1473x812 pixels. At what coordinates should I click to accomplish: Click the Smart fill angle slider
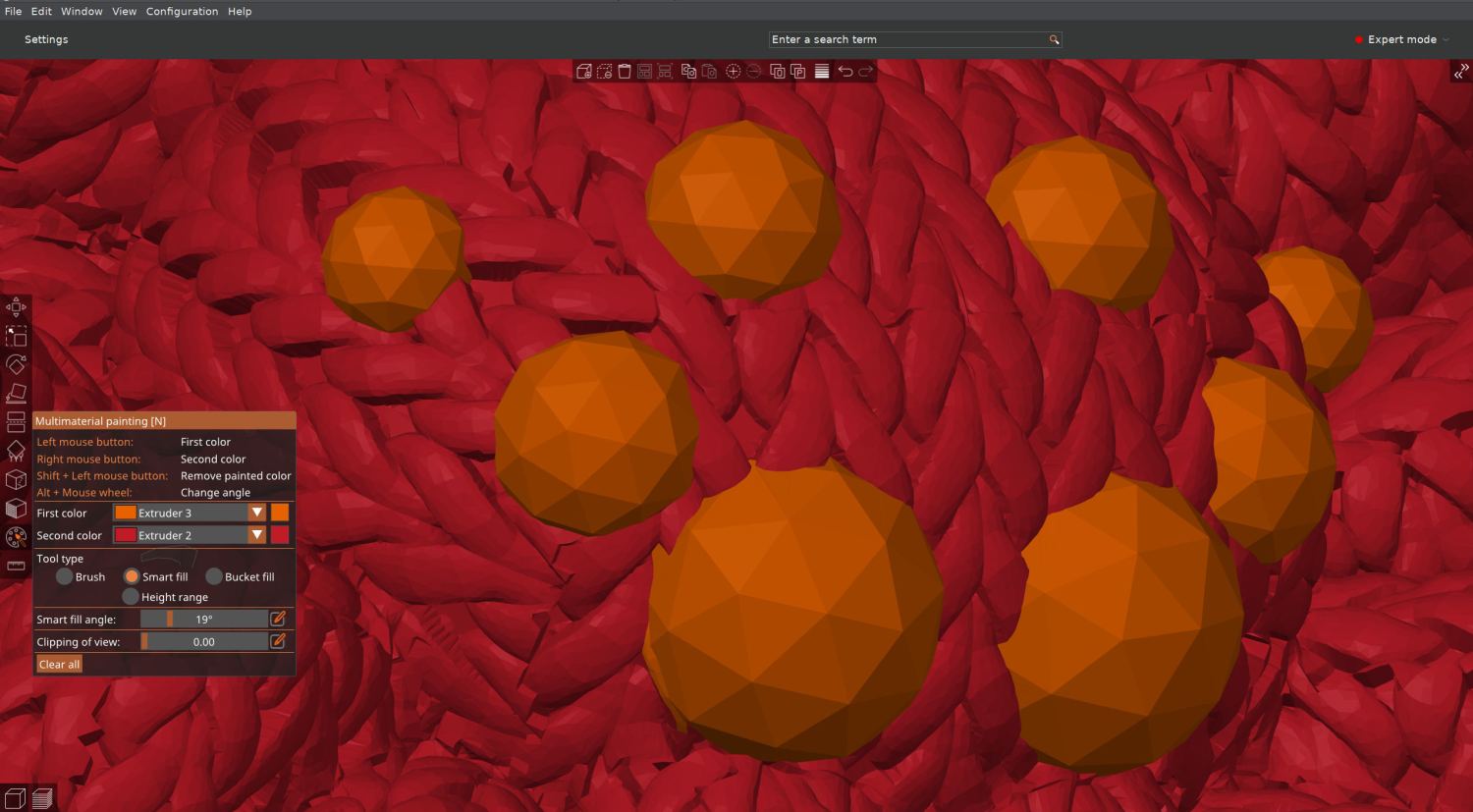(x=204, y=619)
